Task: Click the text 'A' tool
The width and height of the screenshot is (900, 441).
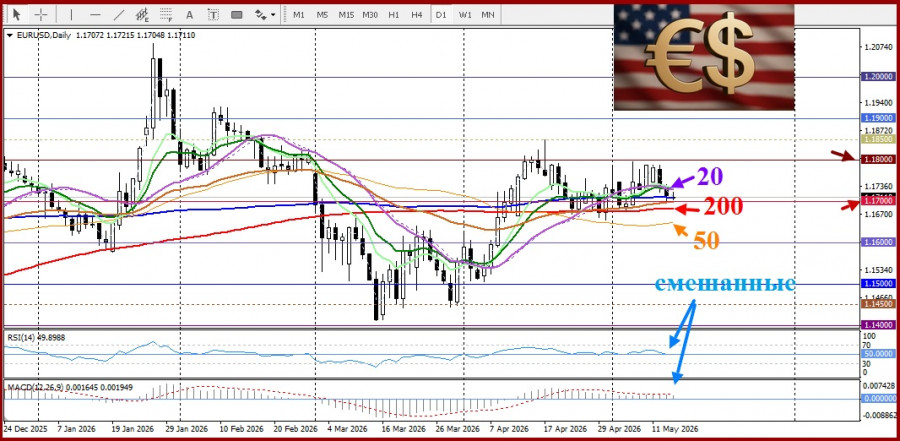Action: click(x=189, y=15)
